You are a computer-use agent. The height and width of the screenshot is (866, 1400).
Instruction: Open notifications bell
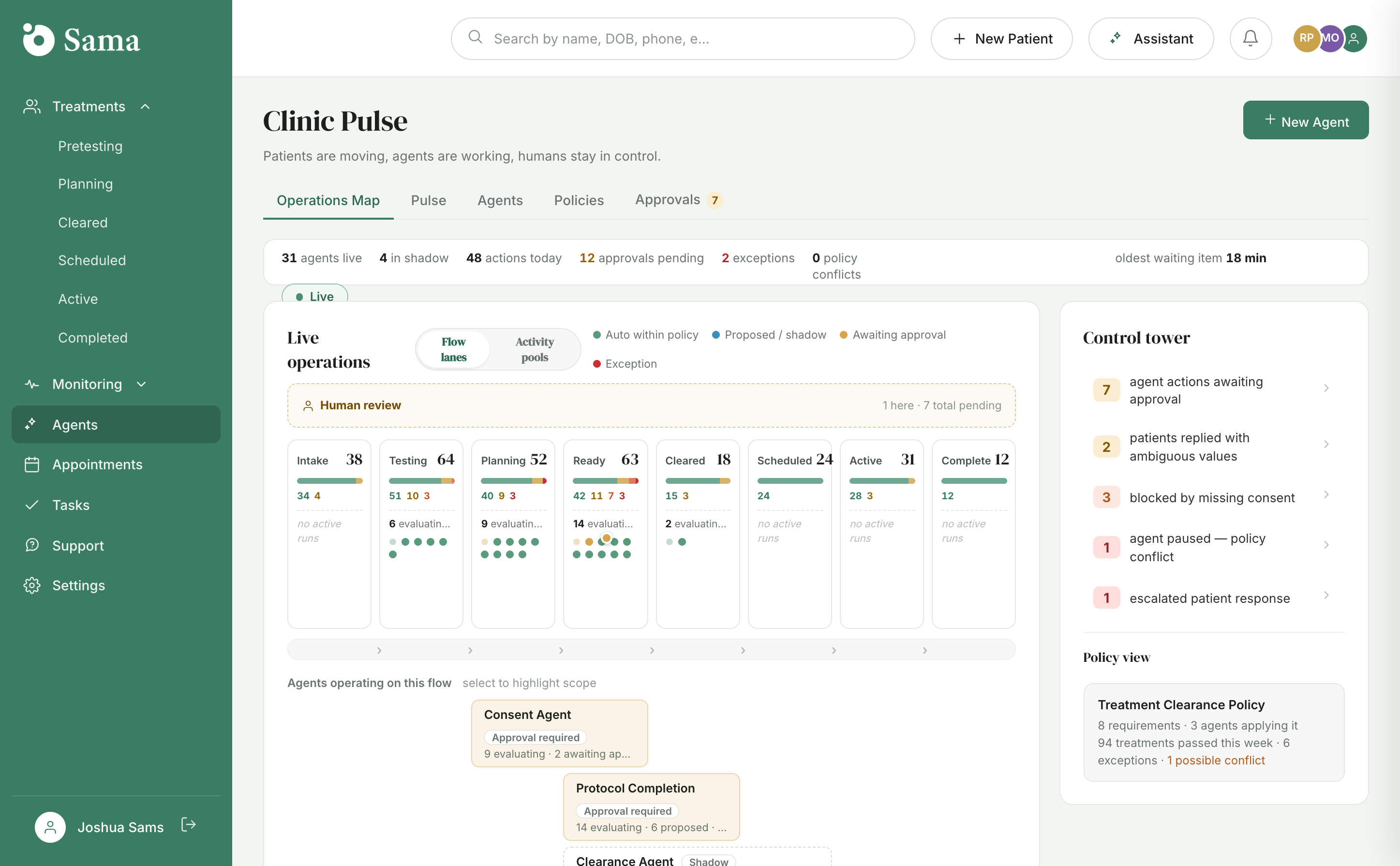(x=1251, y=38)
